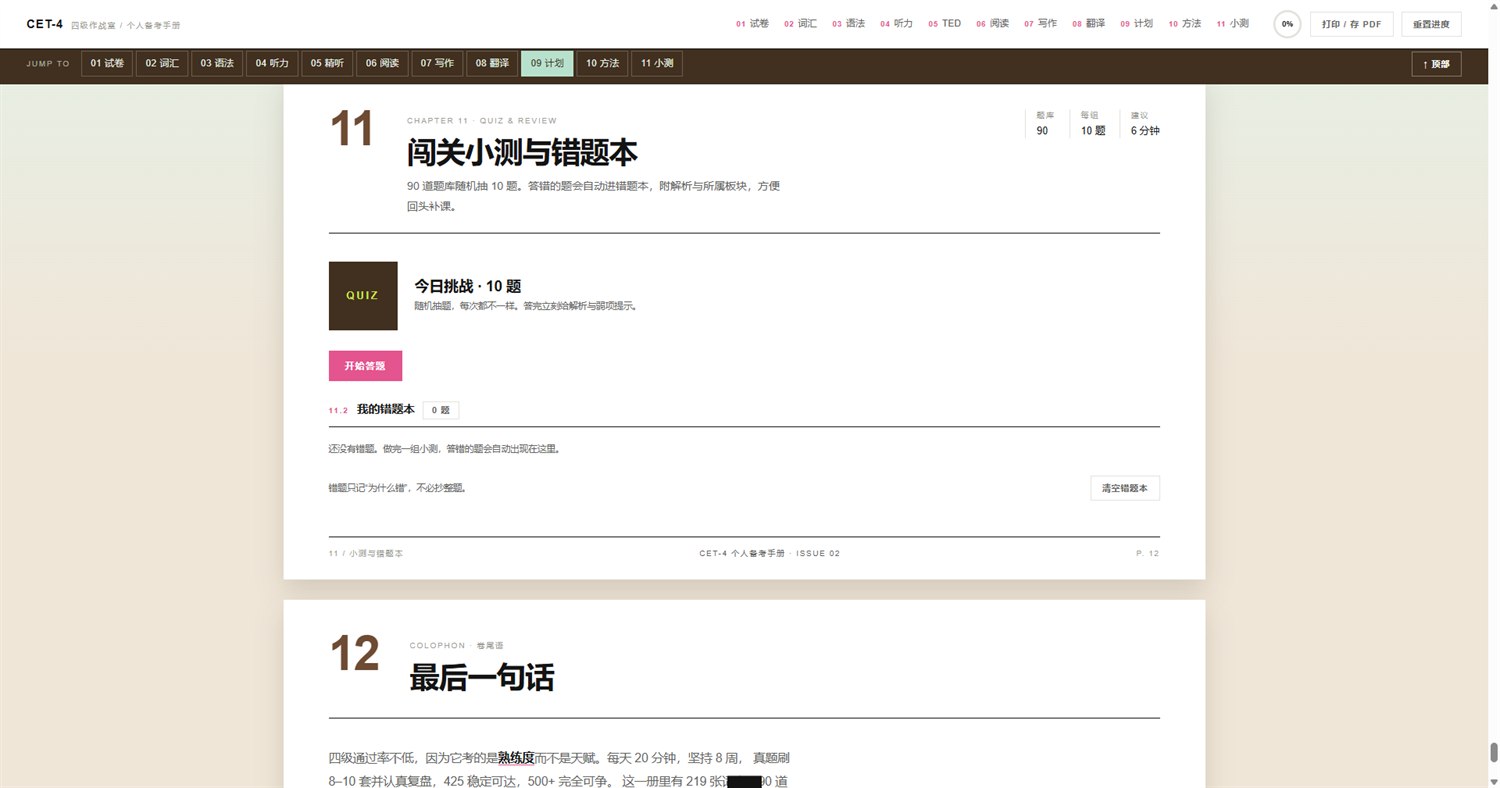This screenshot has height=788, width=1500.
Task: Select 08 翻译 in the white header navigation
Action: coord(1088,23)
